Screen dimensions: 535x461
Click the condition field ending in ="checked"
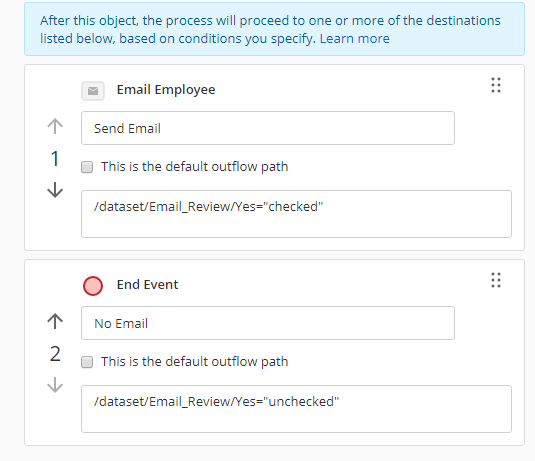tap(296, 214)
